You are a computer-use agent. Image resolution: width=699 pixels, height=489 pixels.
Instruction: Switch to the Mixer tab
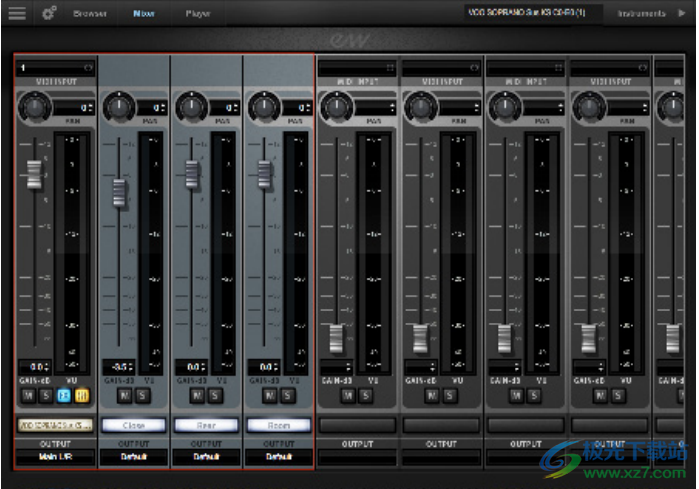144,13
